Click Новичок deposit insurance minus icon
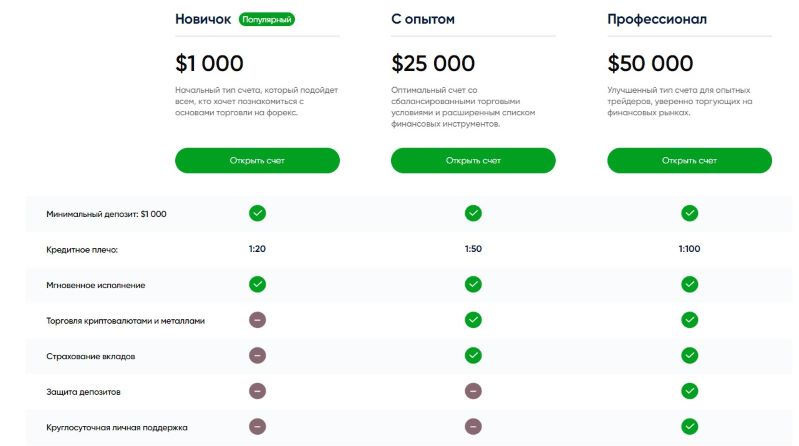Image resolution: width=799 pixels, height=446 pixels. pos(257,355)
